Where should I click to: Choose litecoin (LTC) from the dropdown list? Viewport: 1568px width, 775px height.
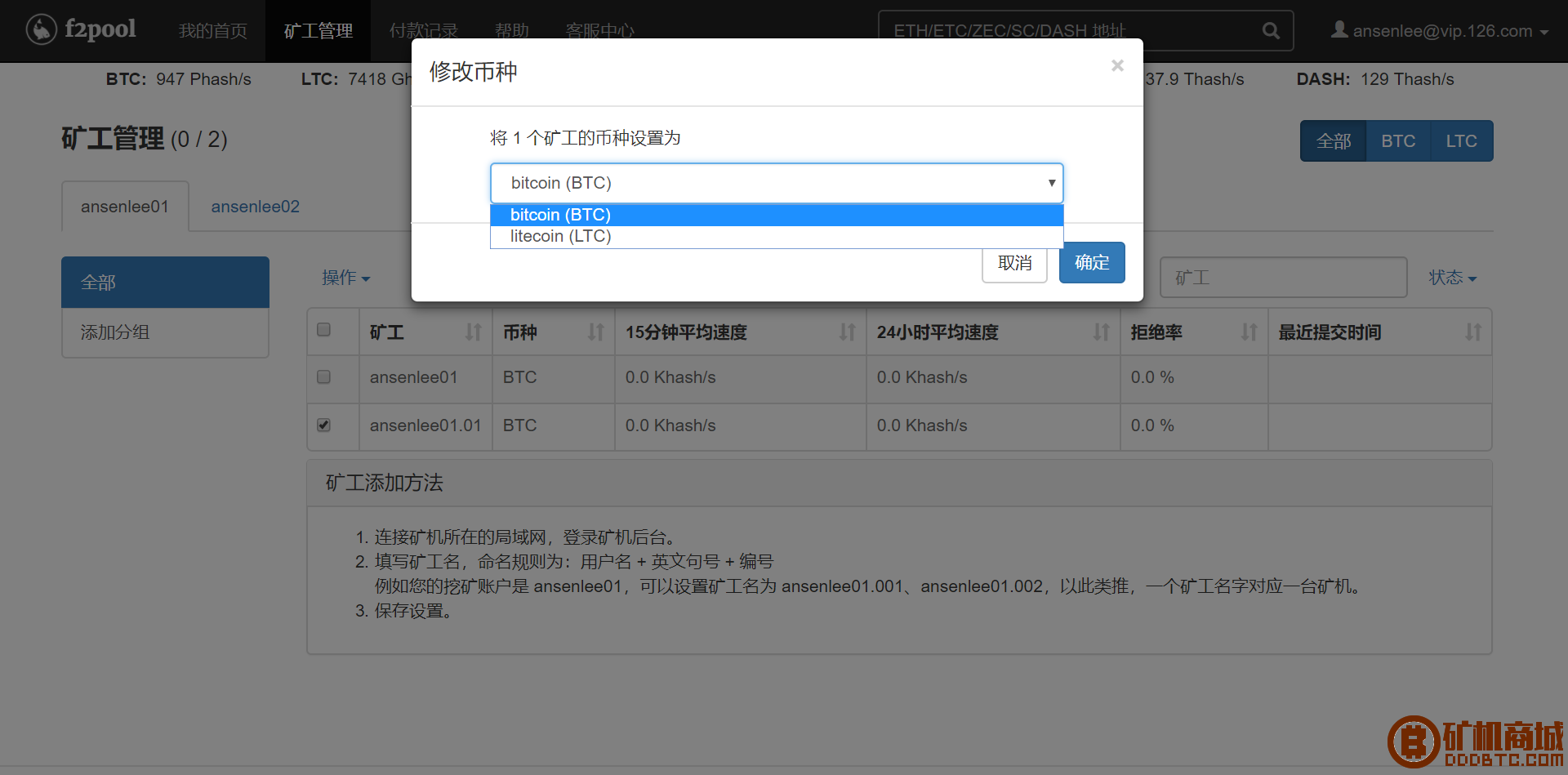point(777,236)
